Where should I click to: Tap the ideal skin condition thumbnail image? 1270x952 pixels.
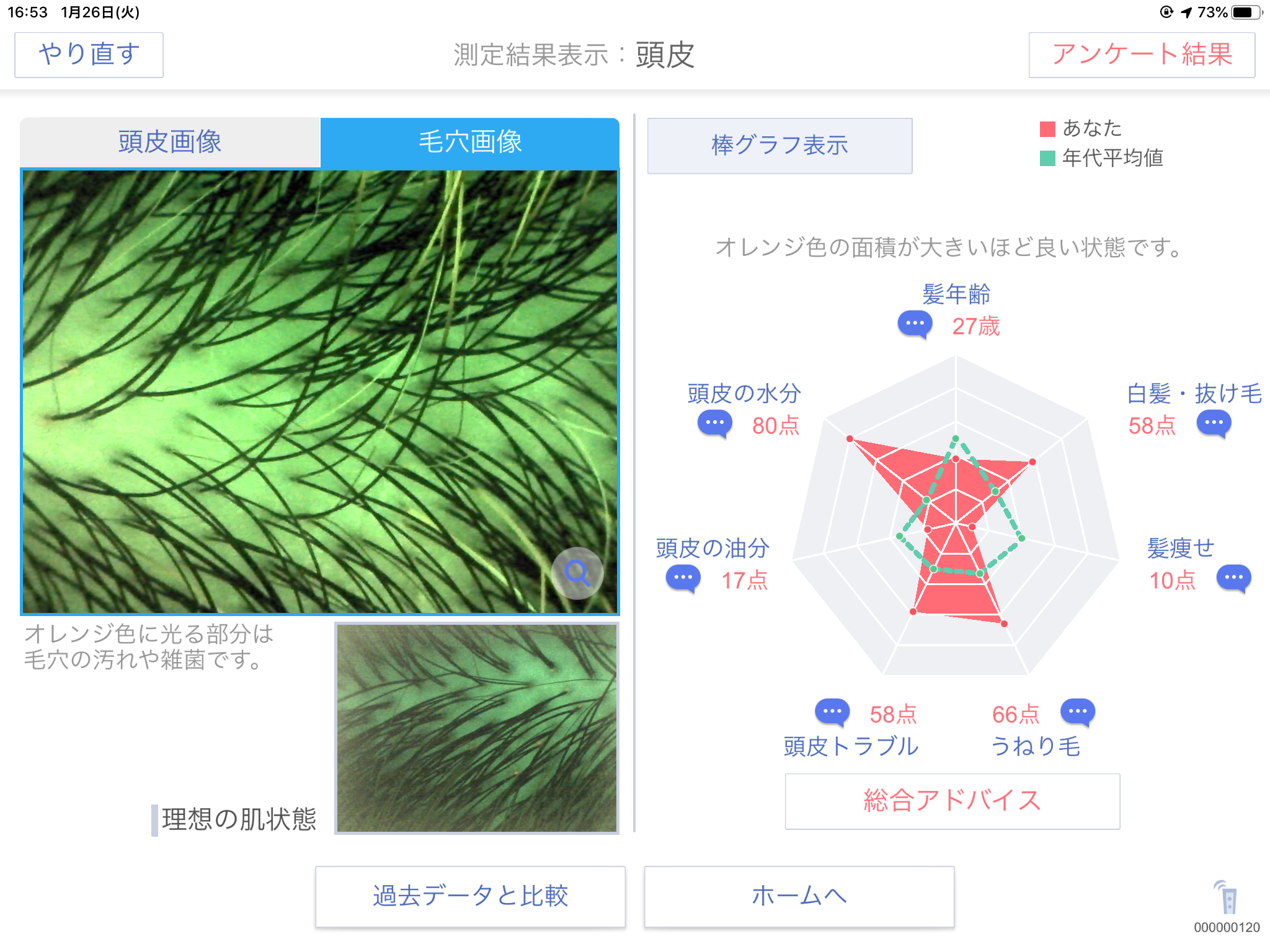[x=477, y=728]
